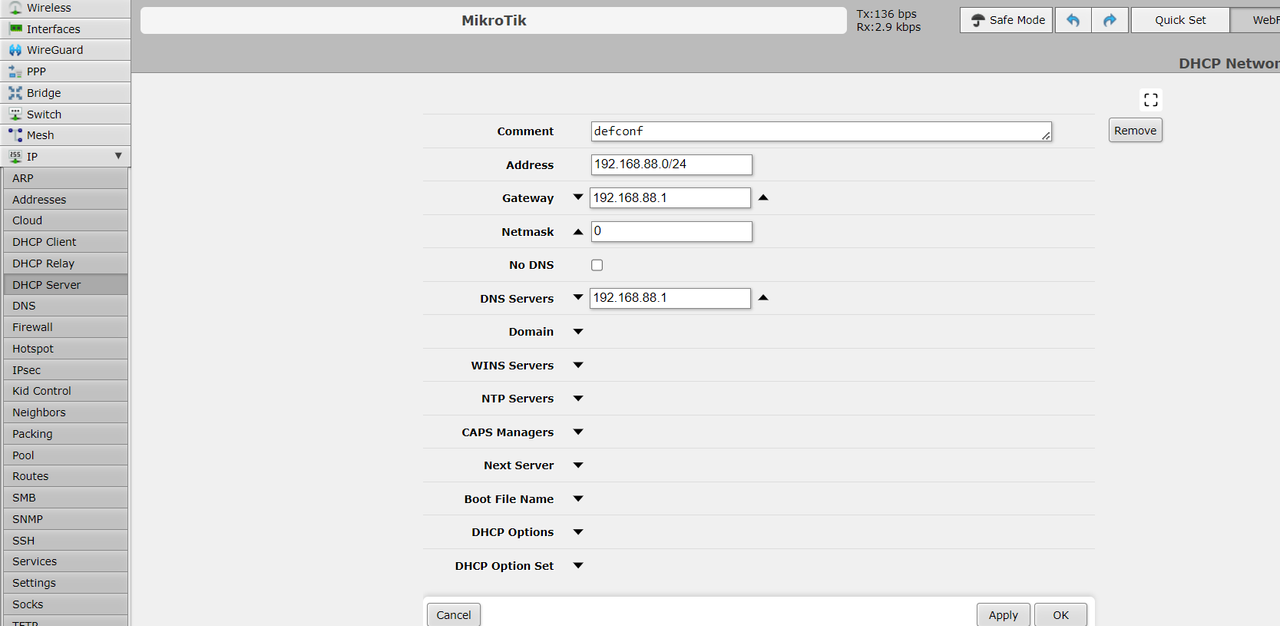Open Addresses in the IP submenu

point(65,200)
